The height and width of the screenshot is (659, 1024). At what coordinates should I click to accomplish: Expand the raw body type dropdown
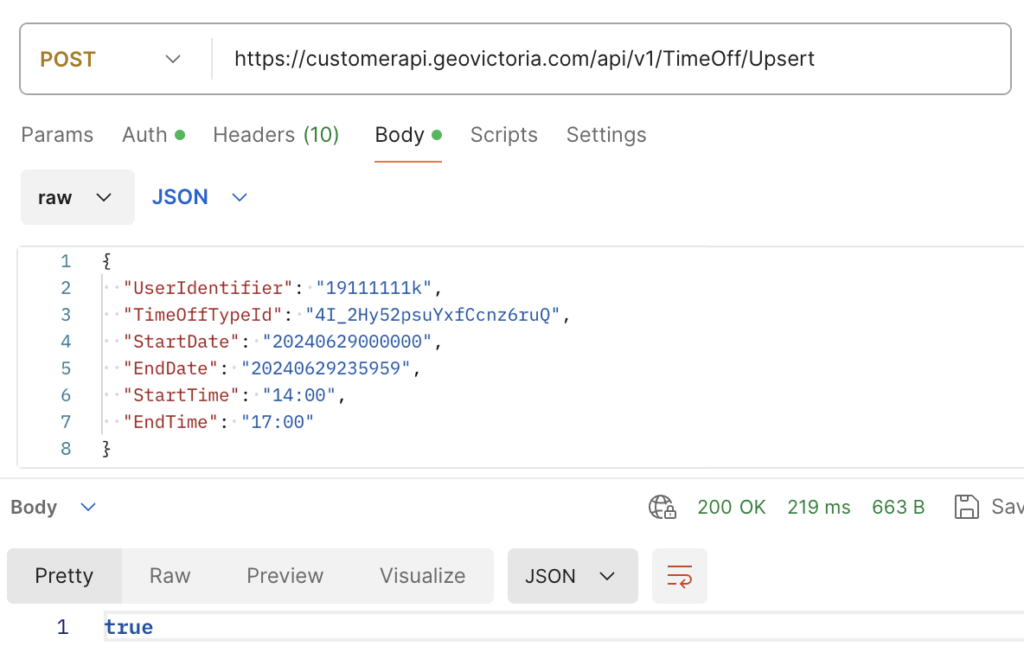pyautogui.click(x=77, y=197)
